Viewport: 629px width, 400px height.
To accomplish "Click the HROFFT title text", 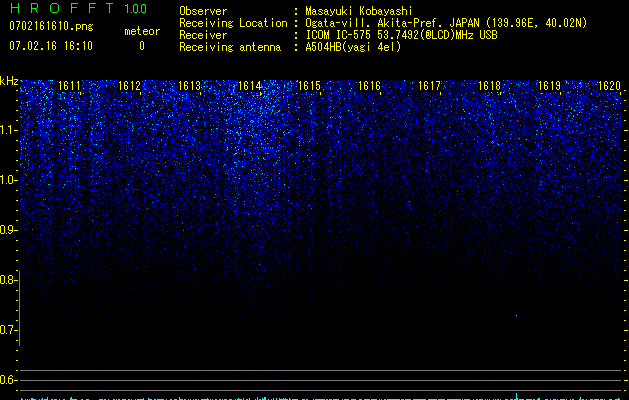I will [x=62, y=8].
